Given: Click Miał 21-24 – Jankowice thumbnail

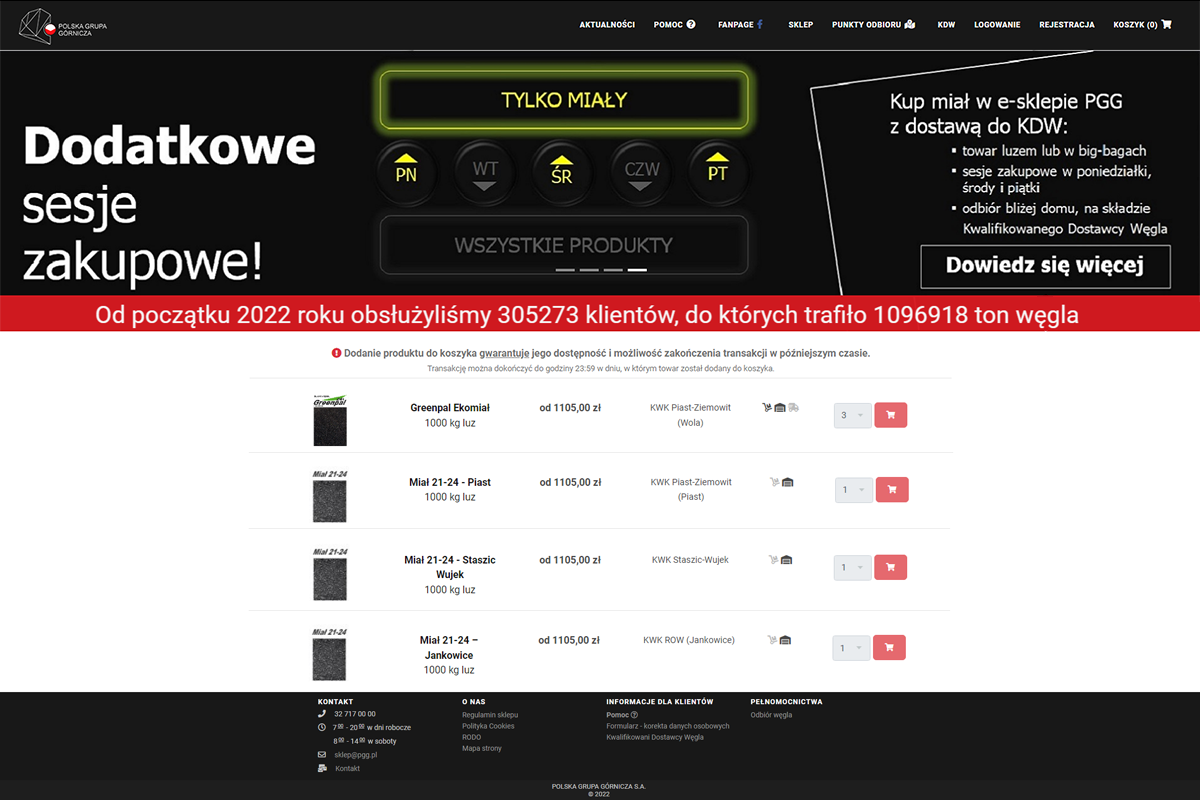Looking at the screenshot, I should [x=329, y=654].
